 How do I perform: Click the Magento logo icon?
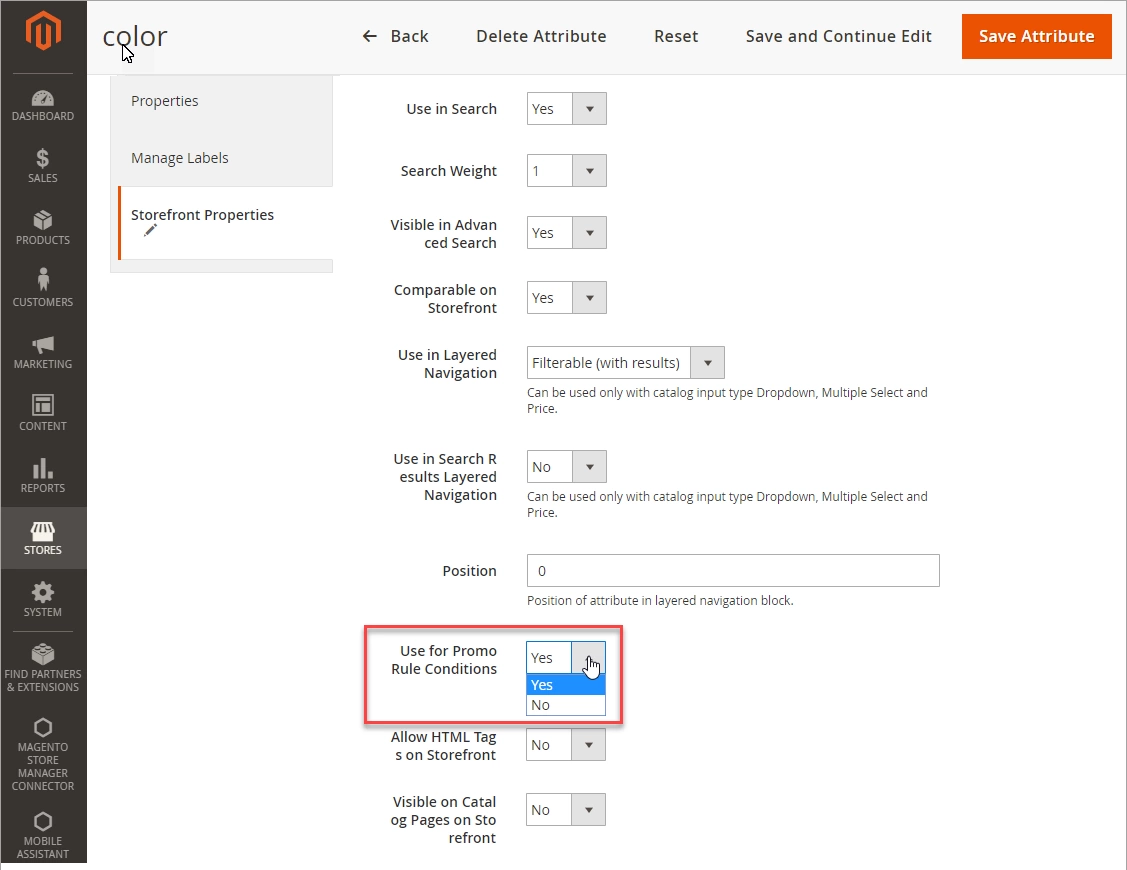click(43, 30)
